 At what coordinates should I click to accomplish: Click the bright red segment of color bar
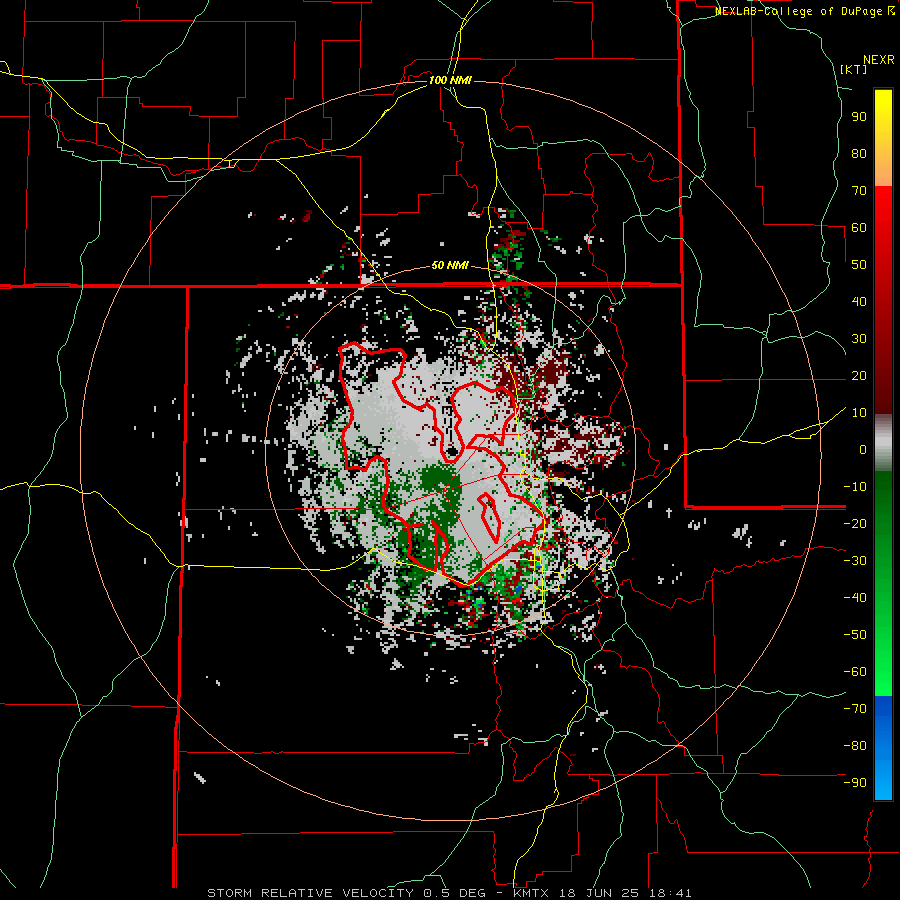pos(883,300)
